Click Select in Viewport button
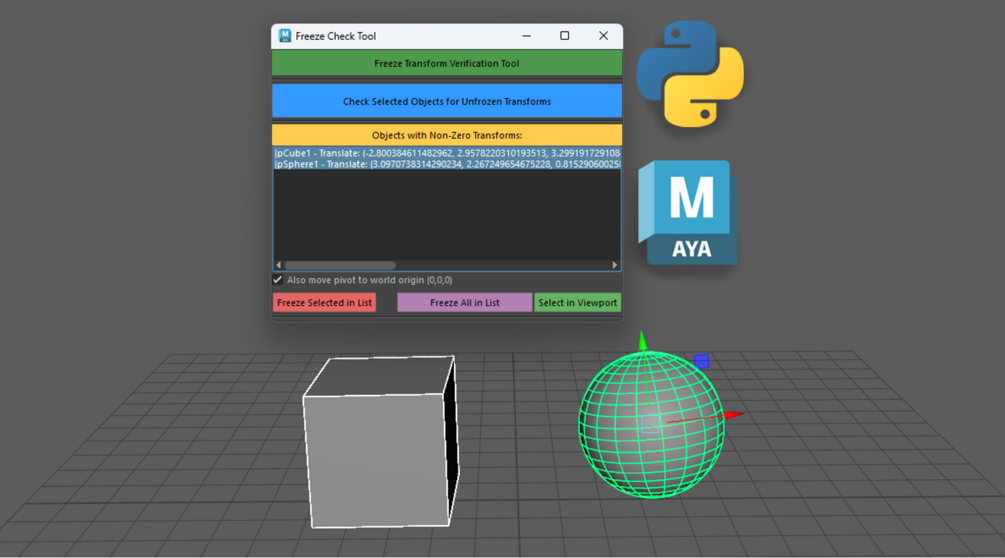The height and width of the screenshot is (558, 1005). 577,302
